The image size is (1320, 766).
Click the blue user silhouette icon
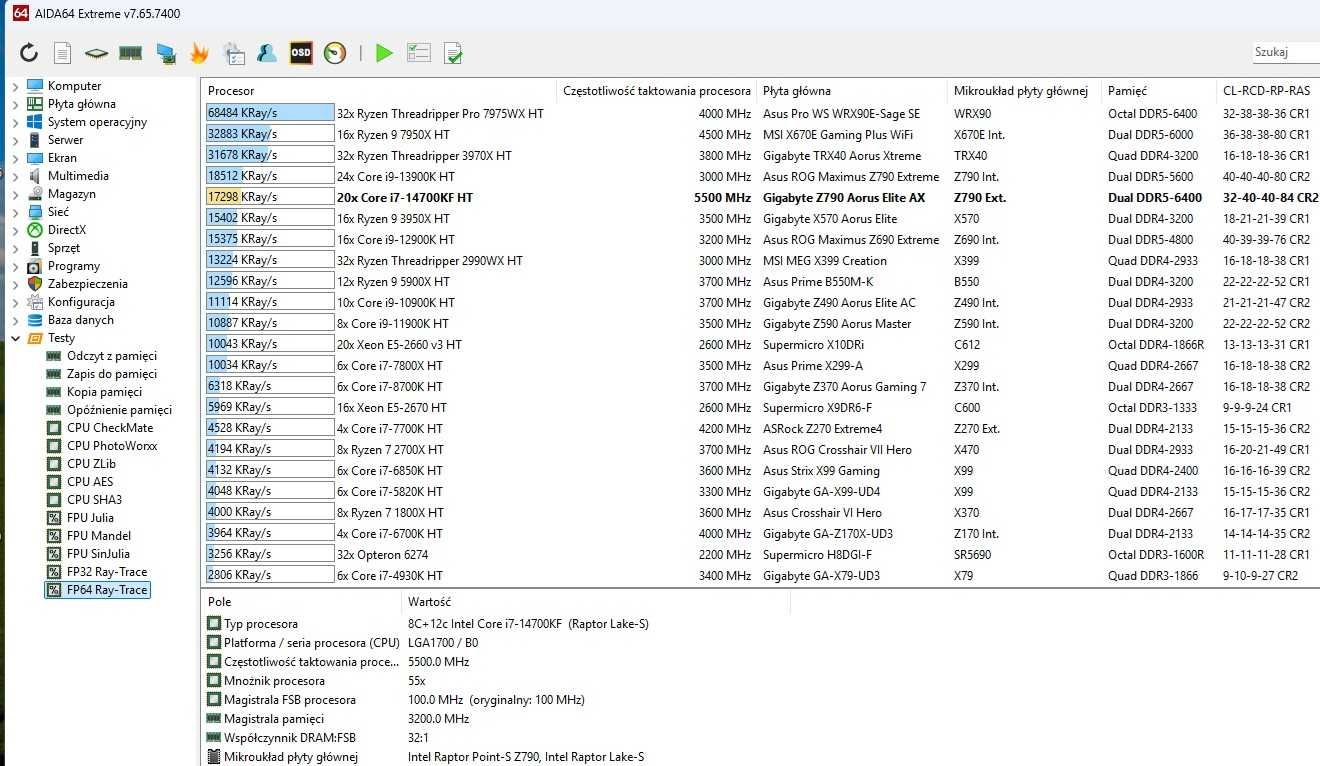267,53
